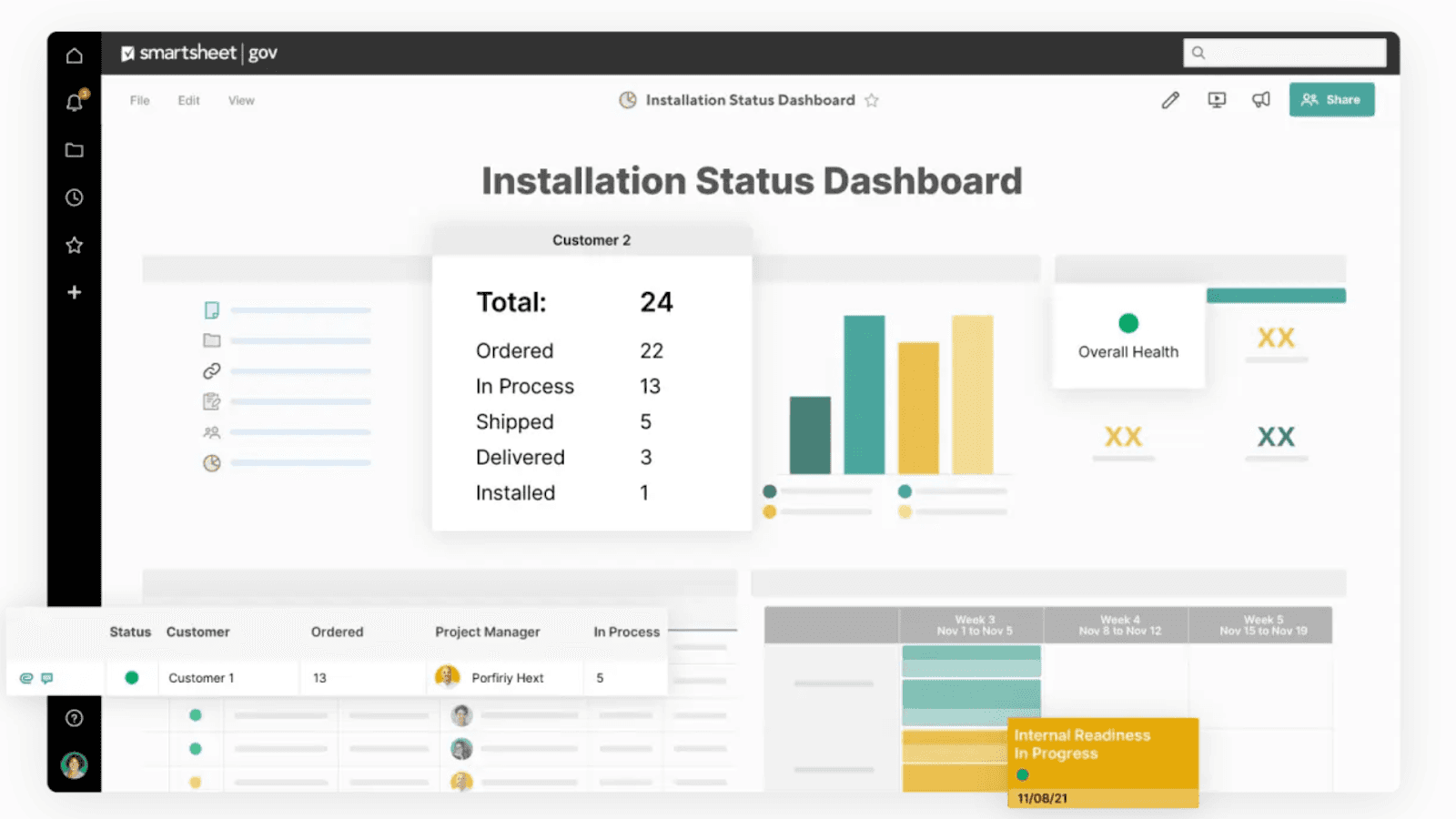Open Favorites star in sidebar
This screenshot has width=1456, height=819.
(75, 245)
